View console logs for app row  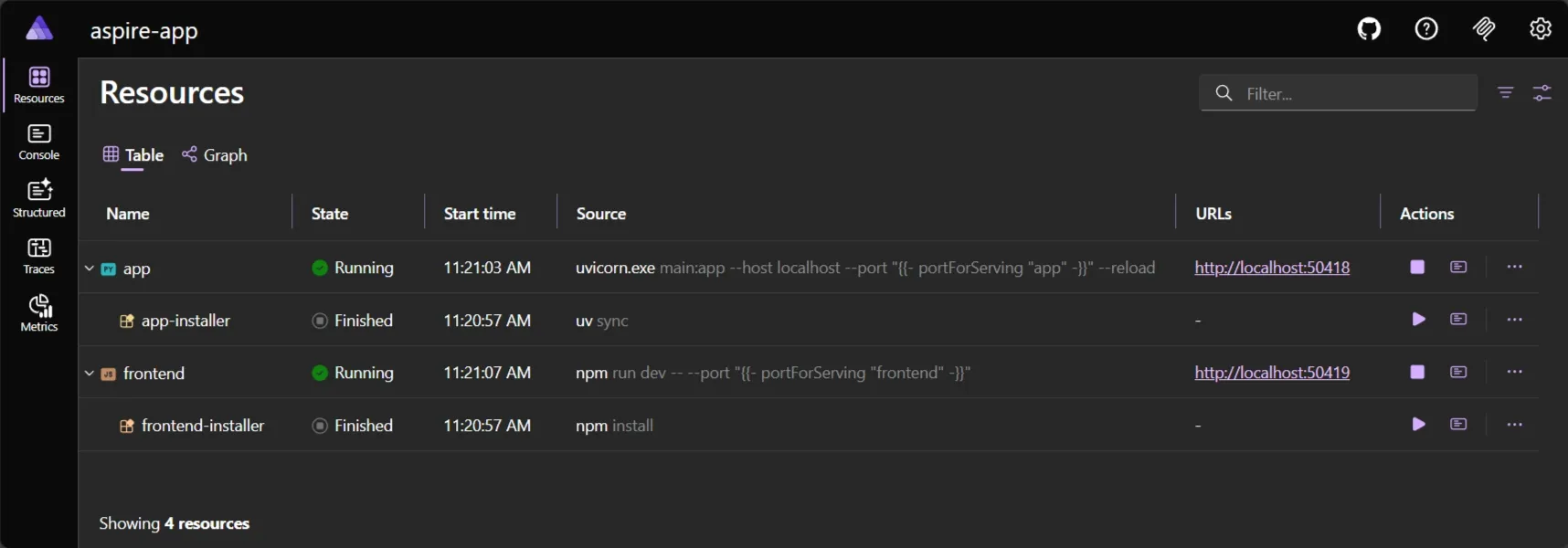(1458, 267)
